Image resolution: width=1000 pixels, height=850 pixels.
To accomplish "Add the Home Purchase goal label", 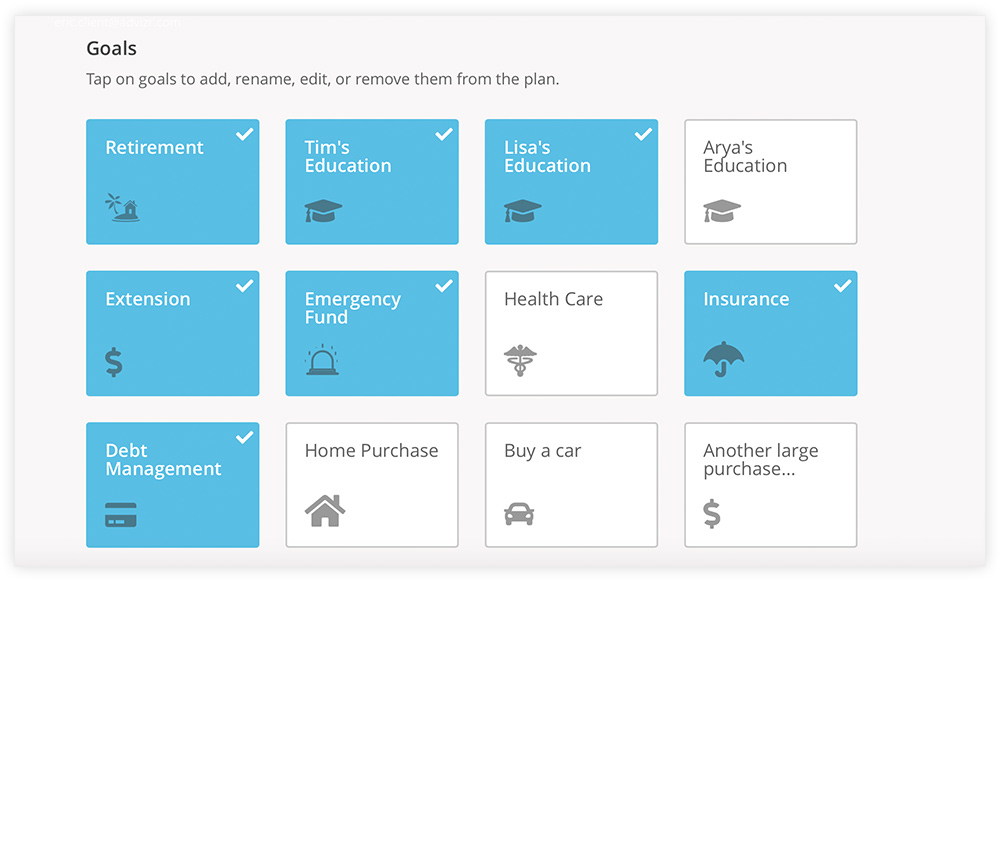I will 371,451.
